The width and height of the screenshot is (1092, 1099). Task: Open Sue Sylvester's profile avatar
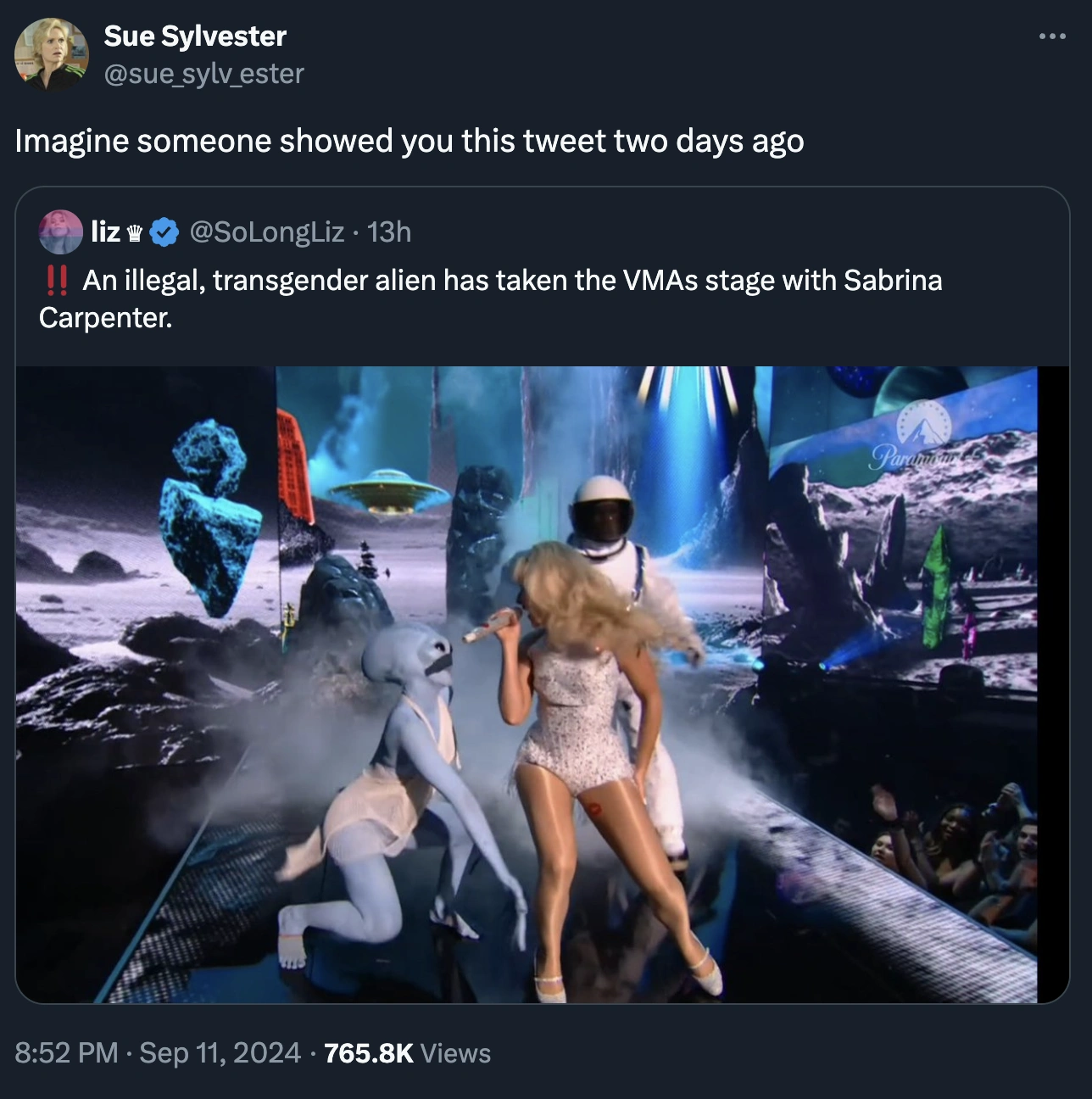pos(51,54)
